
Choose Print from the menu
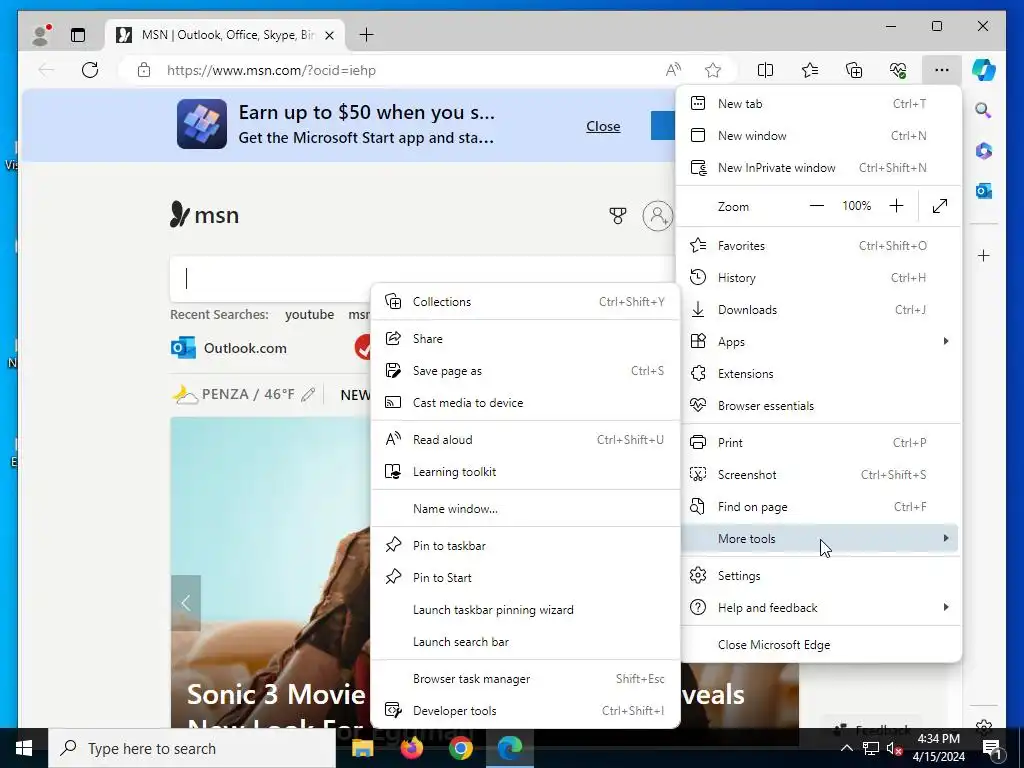[x=820, y=443]
